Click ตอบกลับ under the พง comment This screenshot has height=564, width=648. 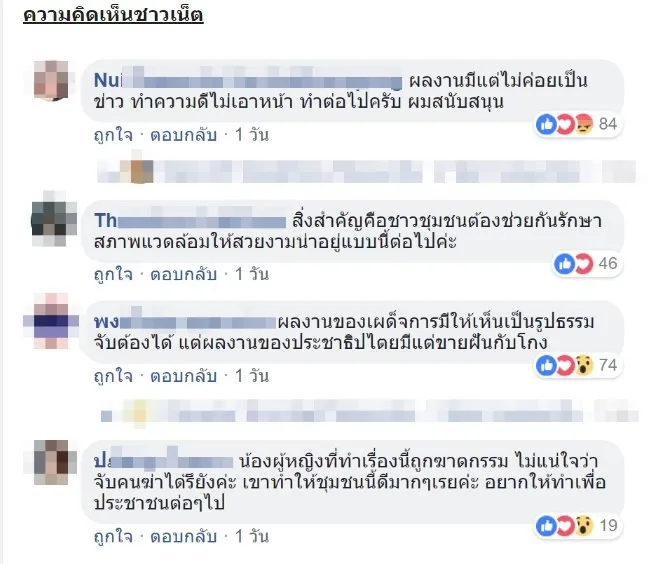(183, 376)
